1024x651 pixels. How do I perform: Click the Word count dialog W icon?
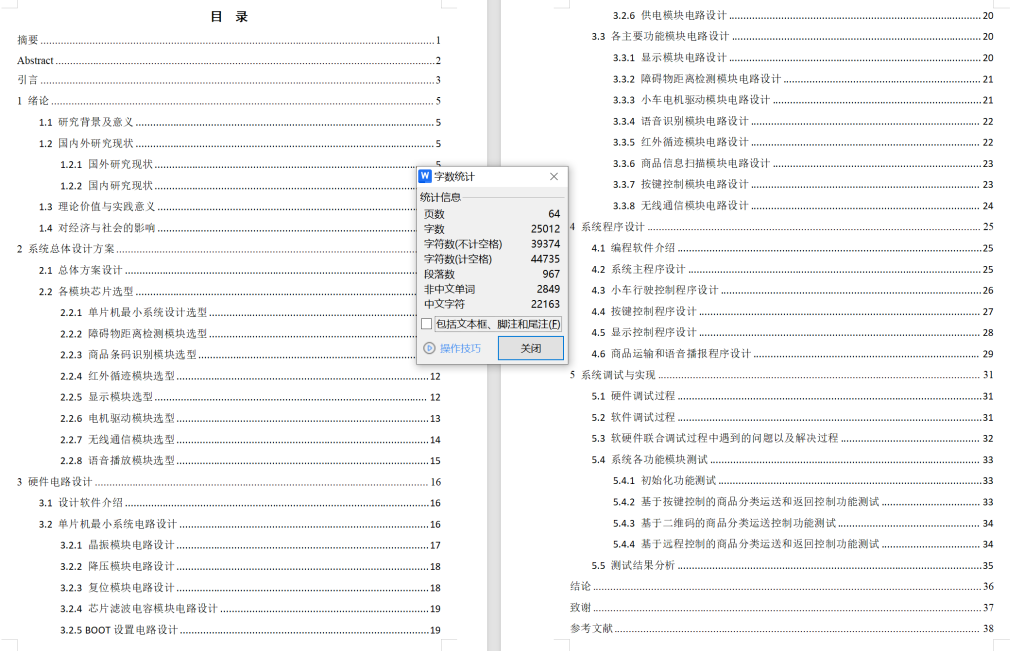coord(427,176)
